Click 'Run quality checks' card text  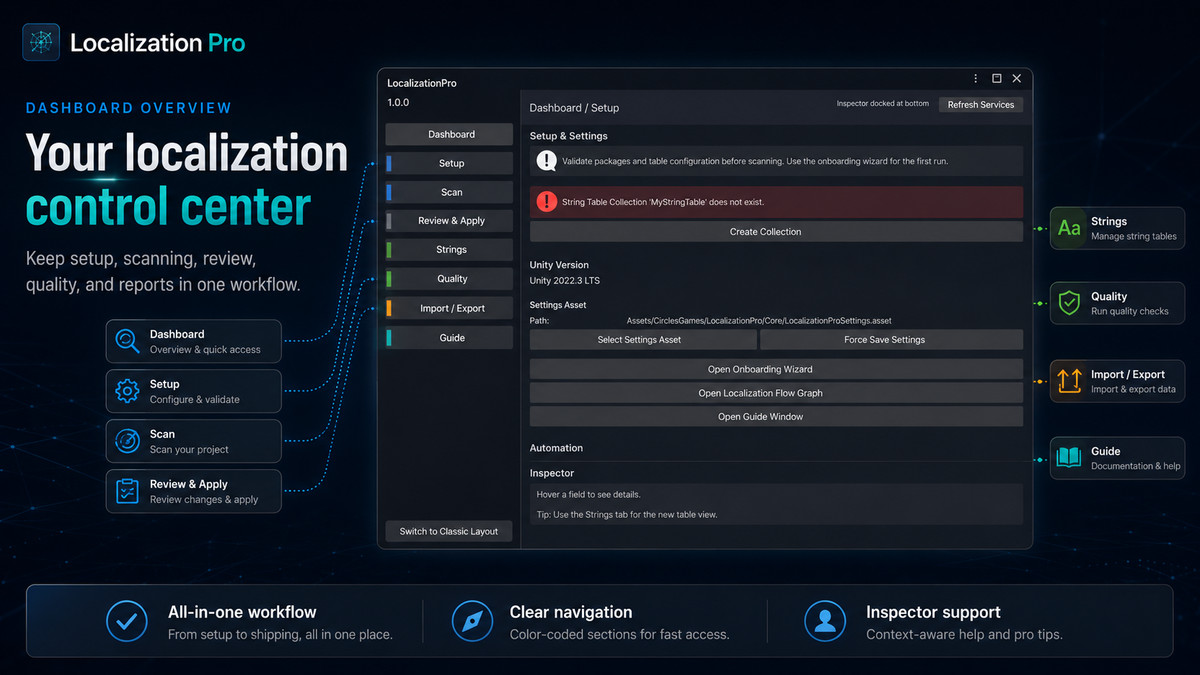pos(1130,312)
